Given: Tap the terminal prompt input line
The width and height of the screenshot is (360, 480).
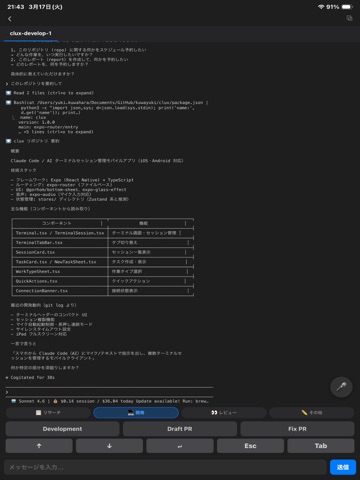Looking at the screenshot, I should tap(109, 392).
